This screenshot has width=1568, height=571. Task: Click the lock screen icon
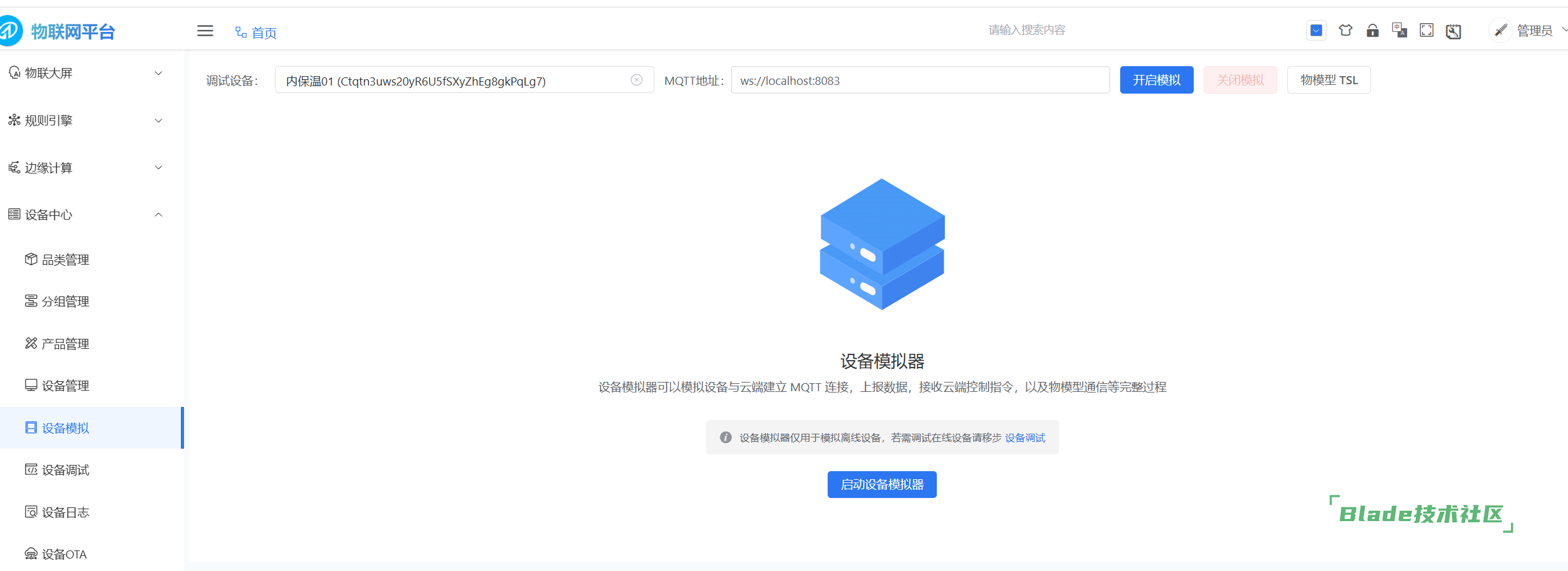pos(1372,30)
